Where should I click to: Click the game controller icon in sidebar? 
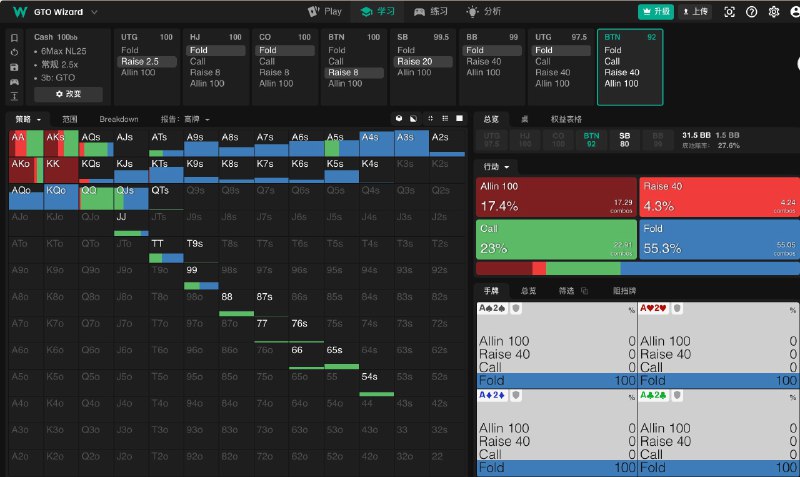[14, 82]
